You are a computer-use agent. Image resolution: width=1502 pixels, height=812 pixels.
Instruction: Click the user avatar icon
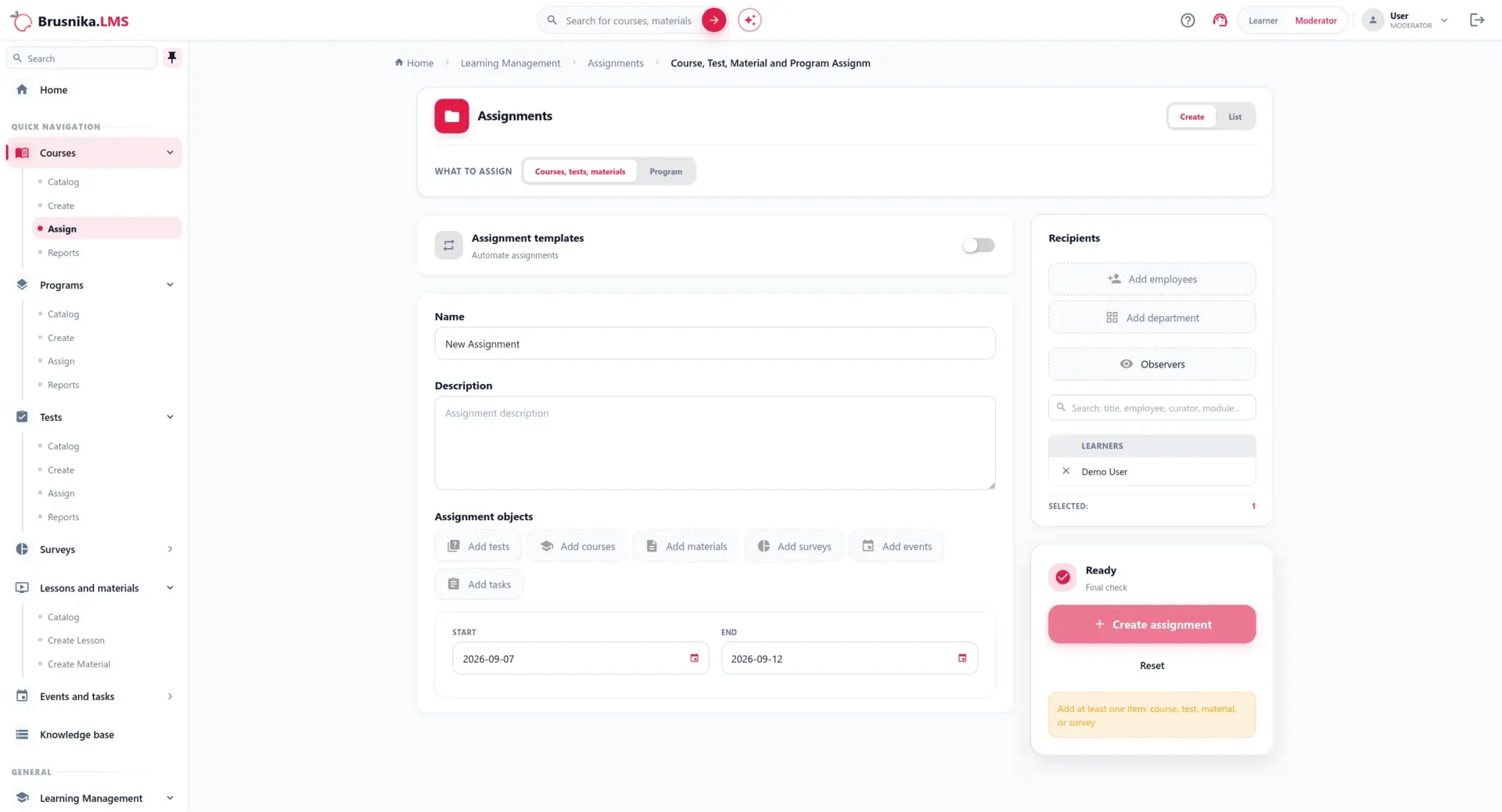click(1373, 20)
